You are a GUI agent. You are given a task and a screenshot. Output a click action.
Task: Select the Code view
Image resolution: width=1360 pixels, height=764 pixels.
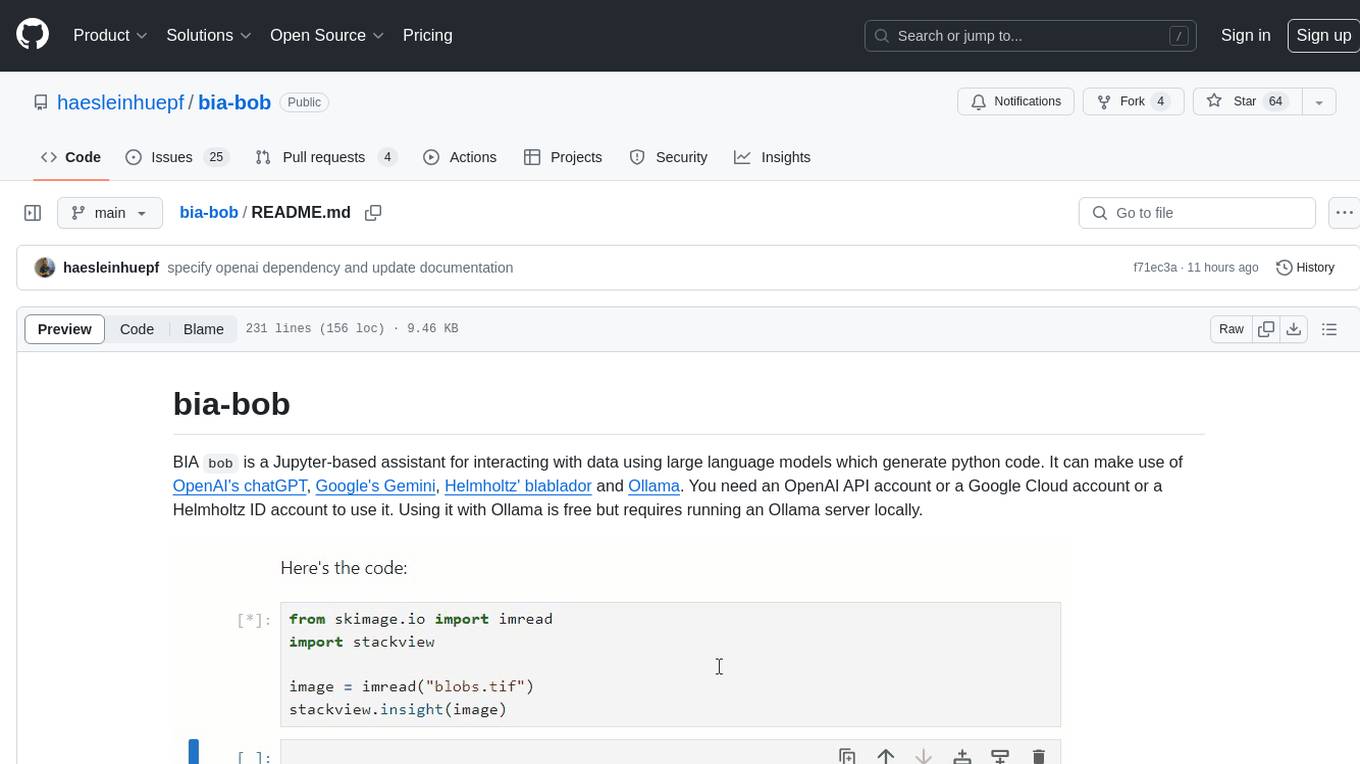click(137, 329)
